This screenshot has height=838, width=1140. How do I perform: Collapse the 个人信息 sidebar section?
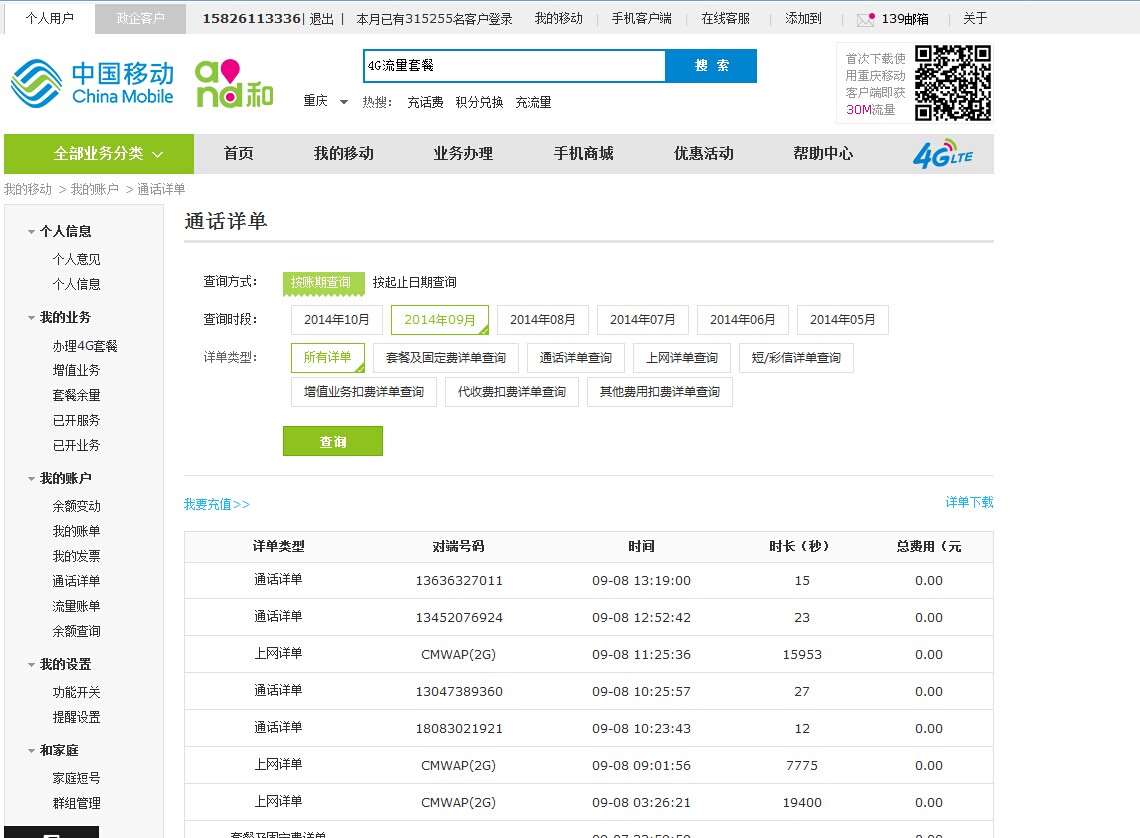32,232
